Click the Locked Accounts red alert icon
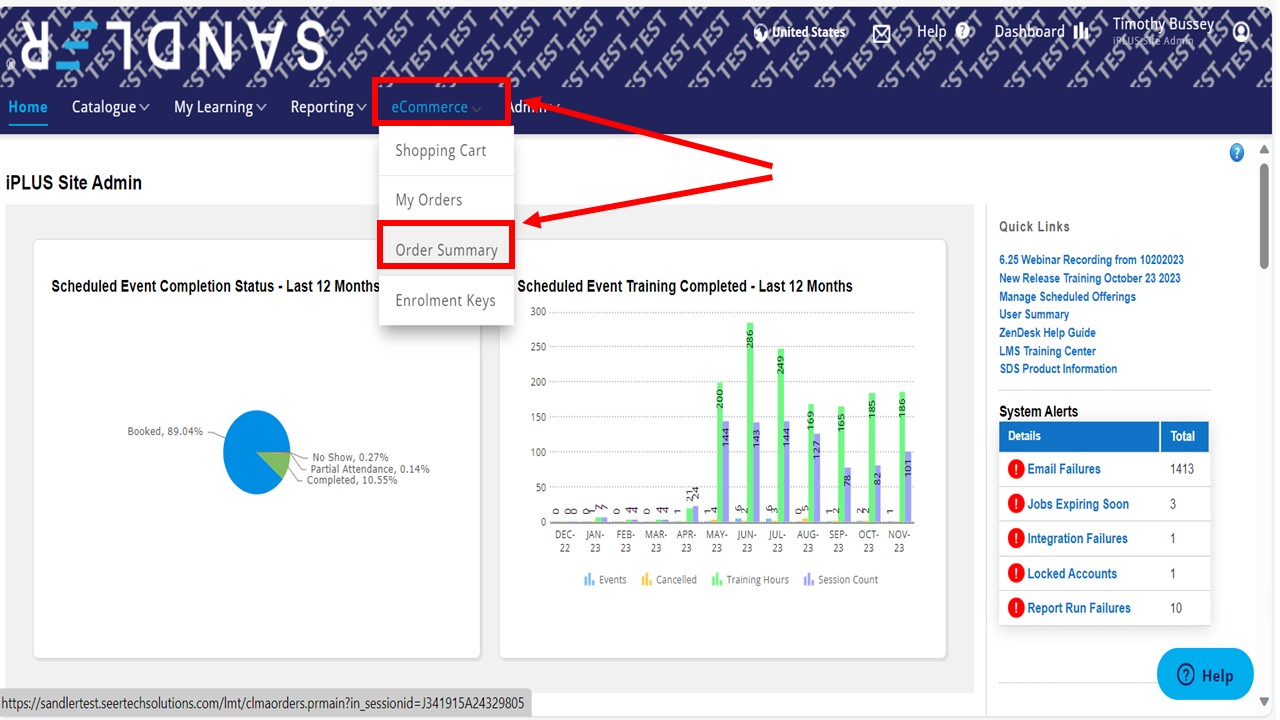 [1016, 574]
